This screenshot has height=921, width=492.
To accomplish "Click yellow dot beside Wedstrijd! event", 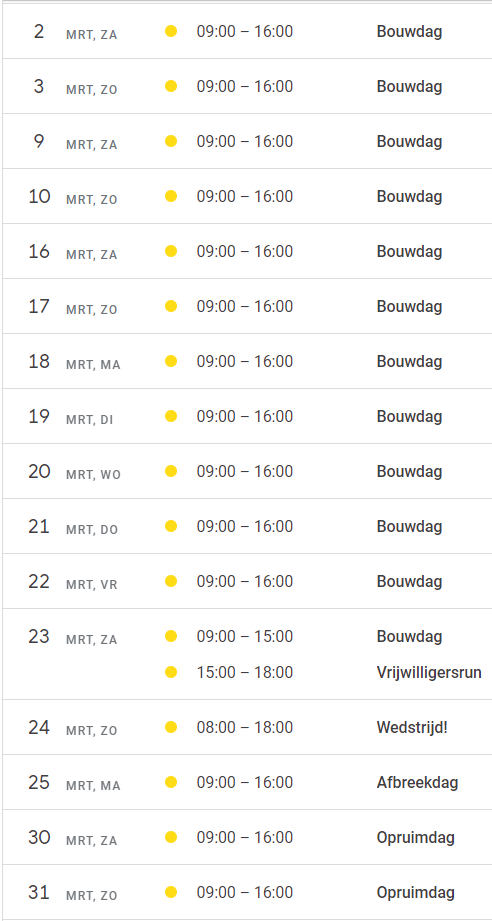I will point(171,727).
